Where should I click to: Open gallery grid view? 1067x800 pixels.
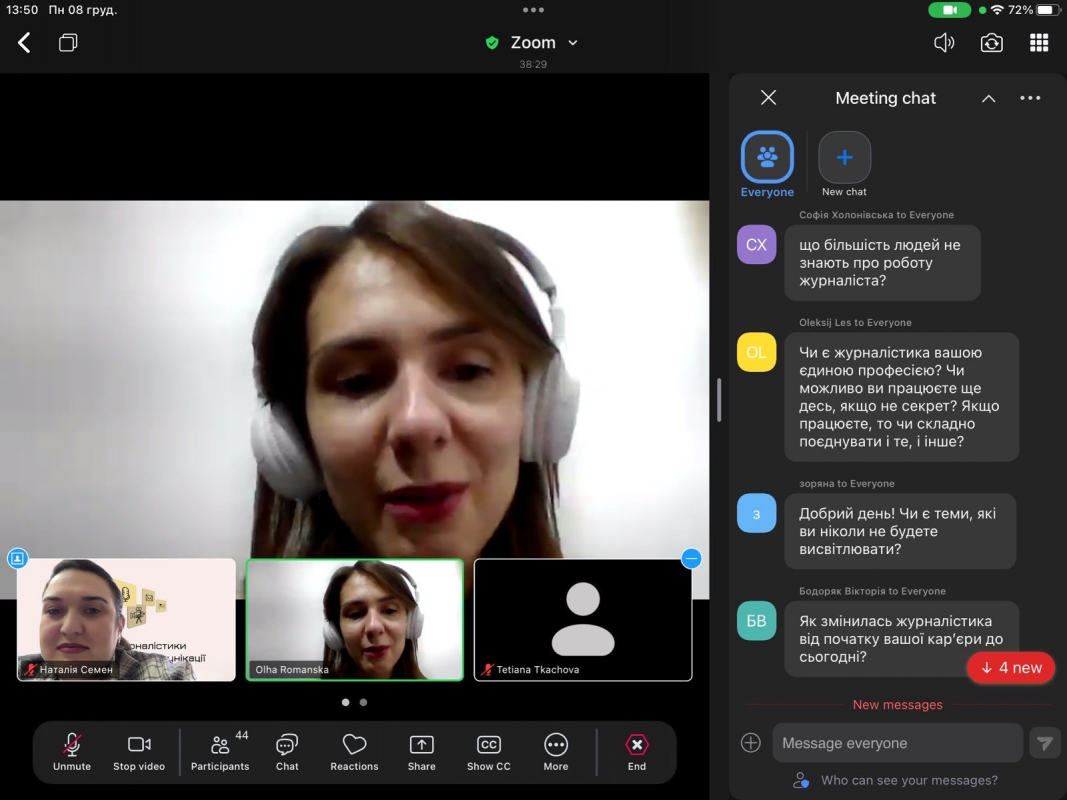coord(1039,43)
